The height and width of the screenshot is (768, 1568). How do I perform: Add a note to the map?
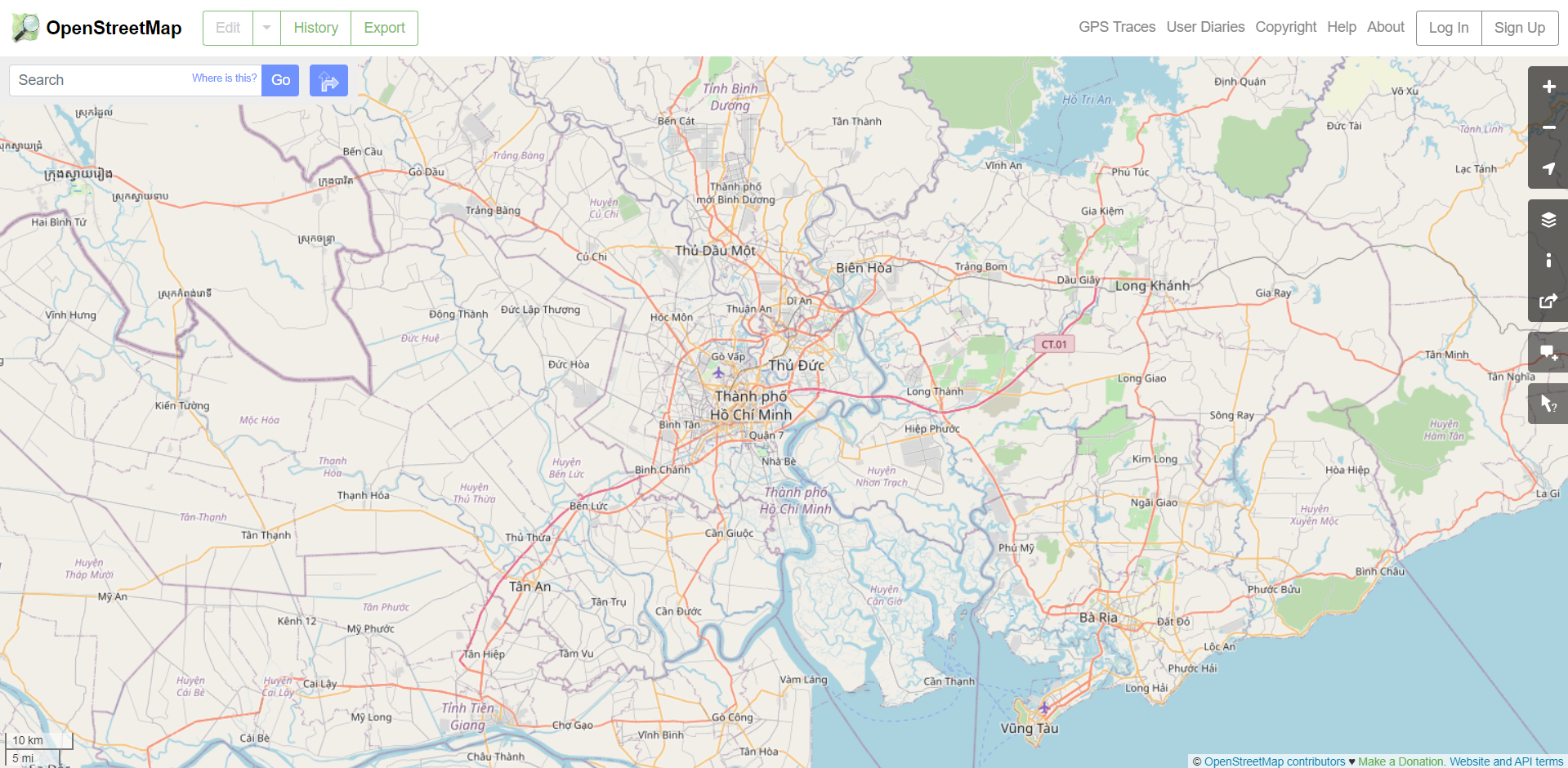(1548, 353)
